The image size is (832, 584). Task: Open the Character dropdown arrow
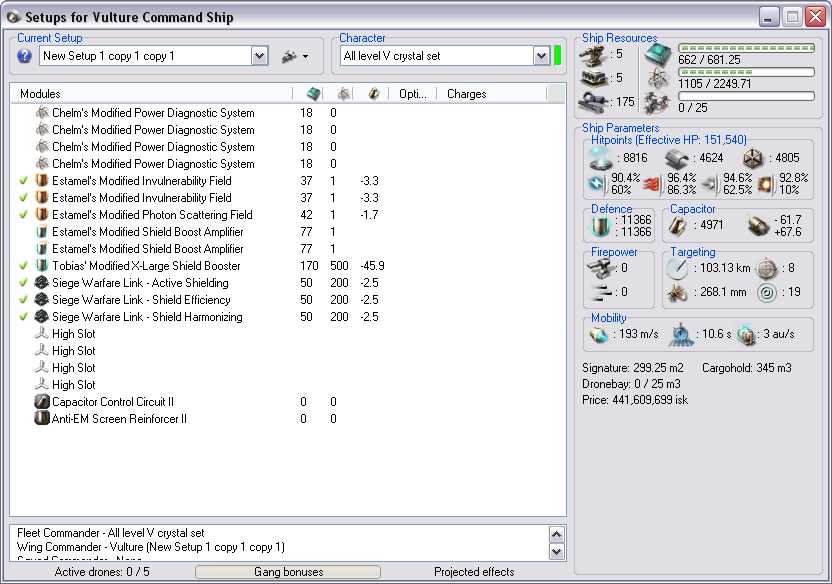[541, 56]
